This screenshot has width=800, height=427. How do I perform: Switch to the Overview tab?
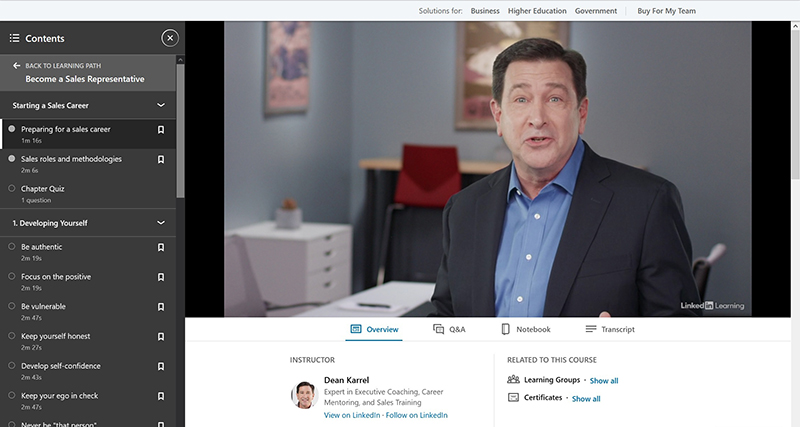click(x=374, y=330)
